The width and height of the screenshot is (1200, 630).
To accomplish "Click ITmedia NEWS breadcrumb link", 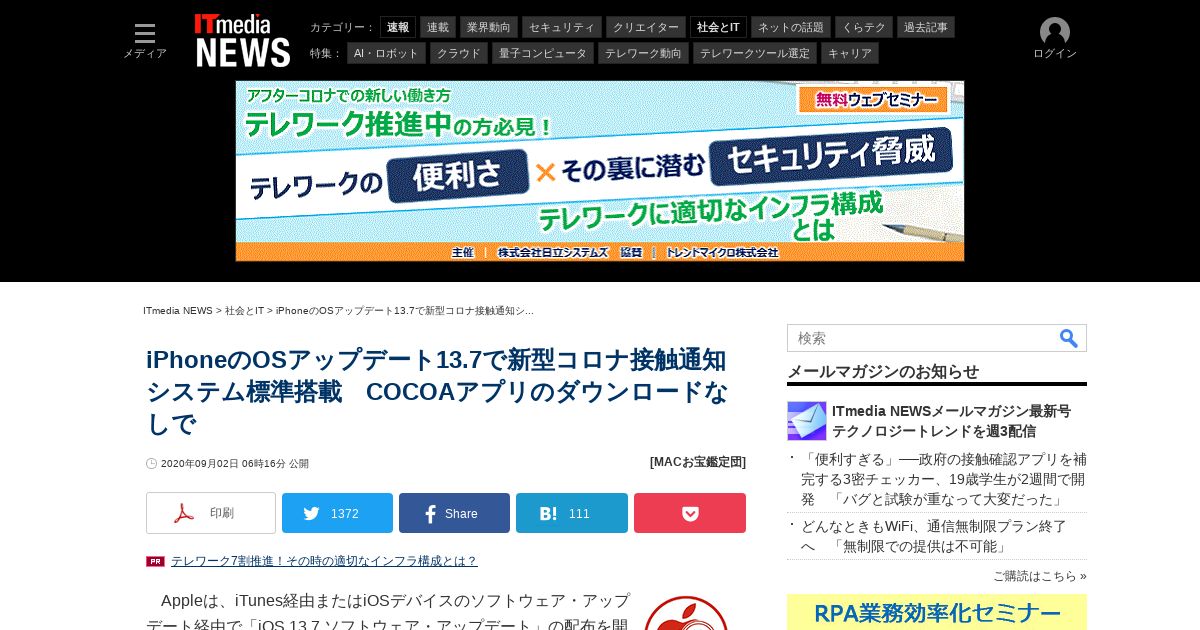I will pyautogui.click(x=178, y=311).
